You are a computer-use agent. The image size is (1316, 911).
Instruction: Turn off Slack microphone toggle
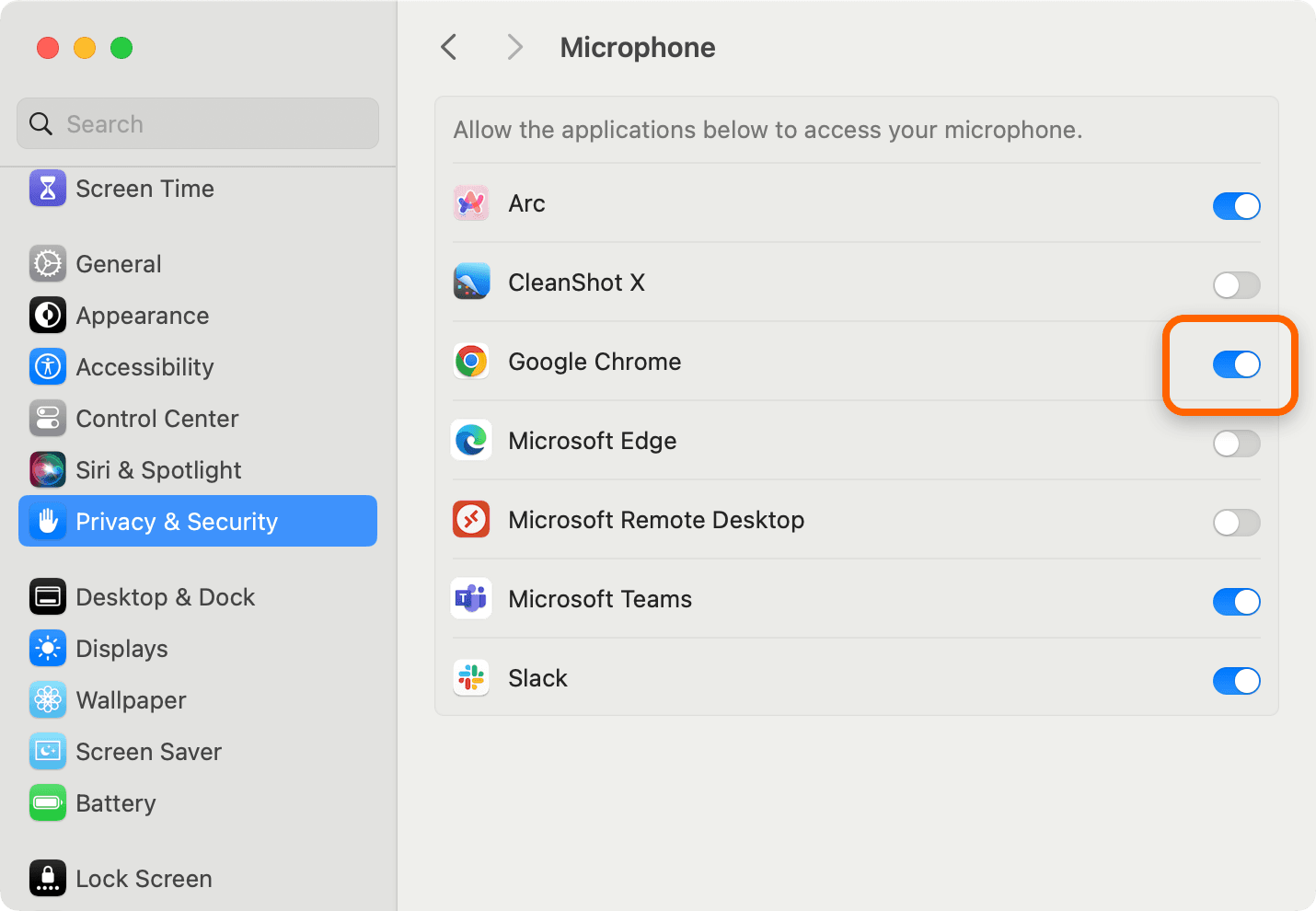[x=1236, y=681]
